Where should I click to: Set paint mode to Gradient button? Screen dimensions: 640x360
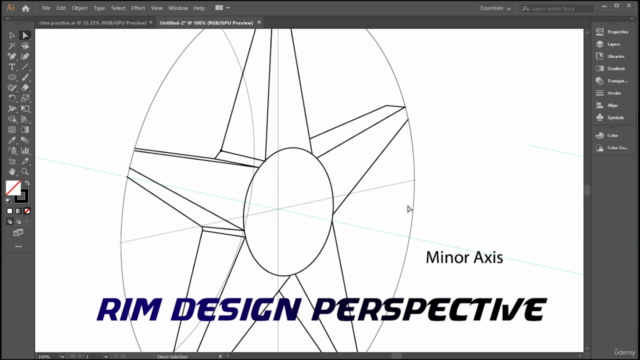18,211
